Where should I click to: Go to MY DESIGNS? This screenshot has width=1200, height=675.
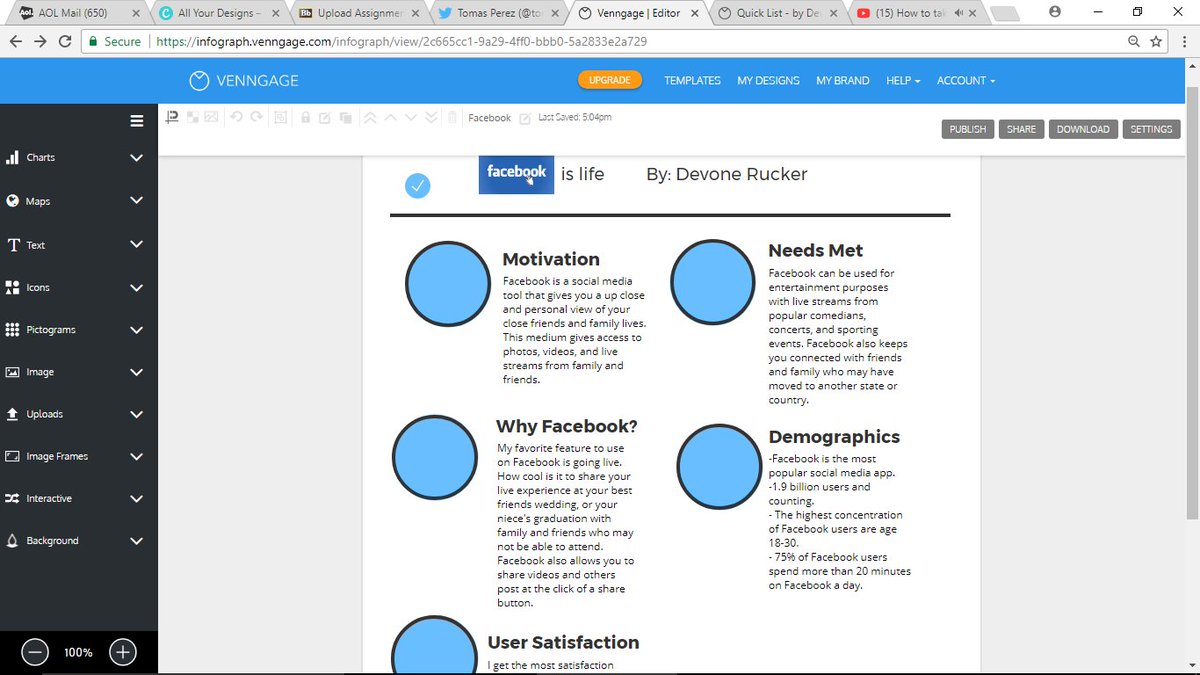tap(768, 81)
